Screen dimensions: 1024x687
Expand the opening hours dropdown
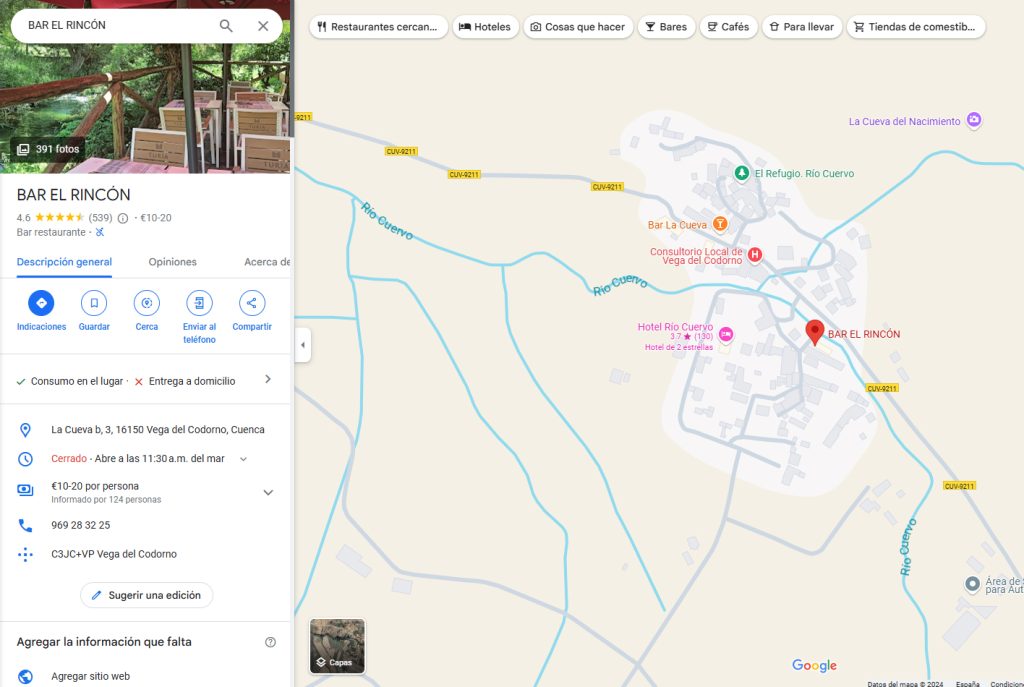[x=243, y=459]
